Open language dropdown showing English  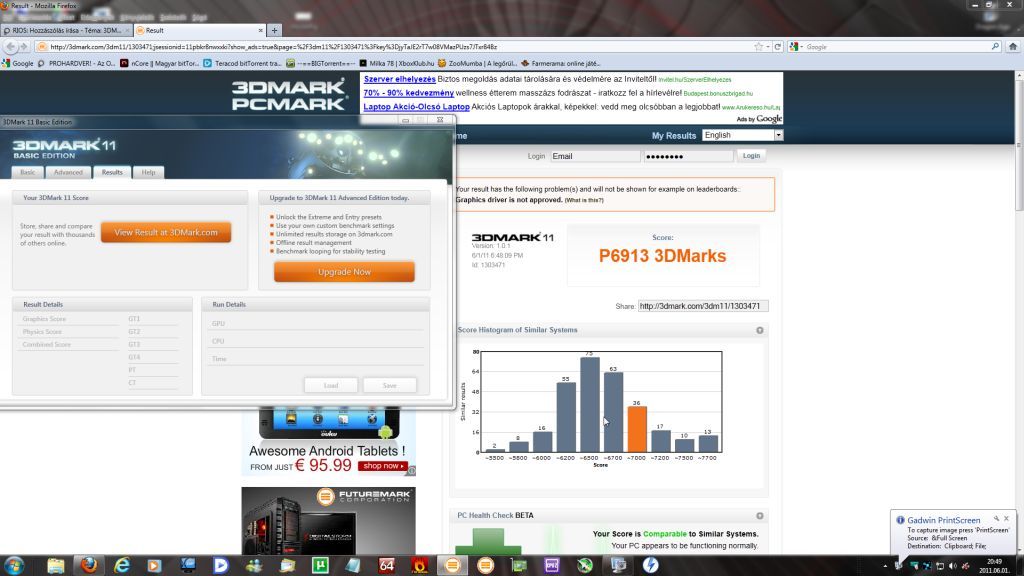pyautogui.click(x=742, y=135)
